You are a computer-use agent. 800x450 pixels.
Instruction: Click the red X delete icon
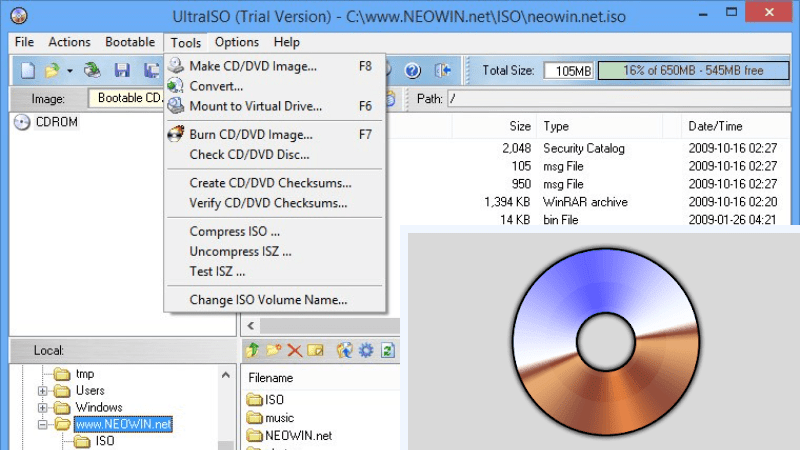click(x=295, y=350)
